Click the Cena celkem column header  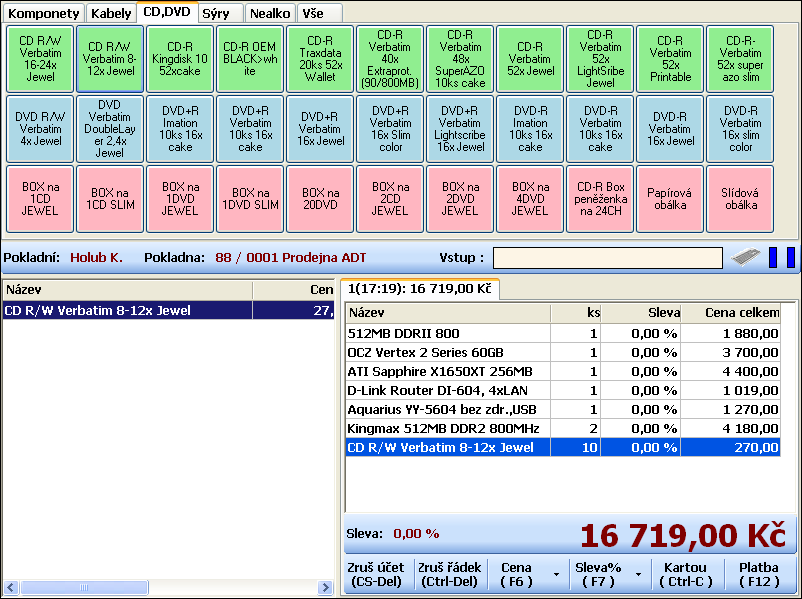pos(731,313)
